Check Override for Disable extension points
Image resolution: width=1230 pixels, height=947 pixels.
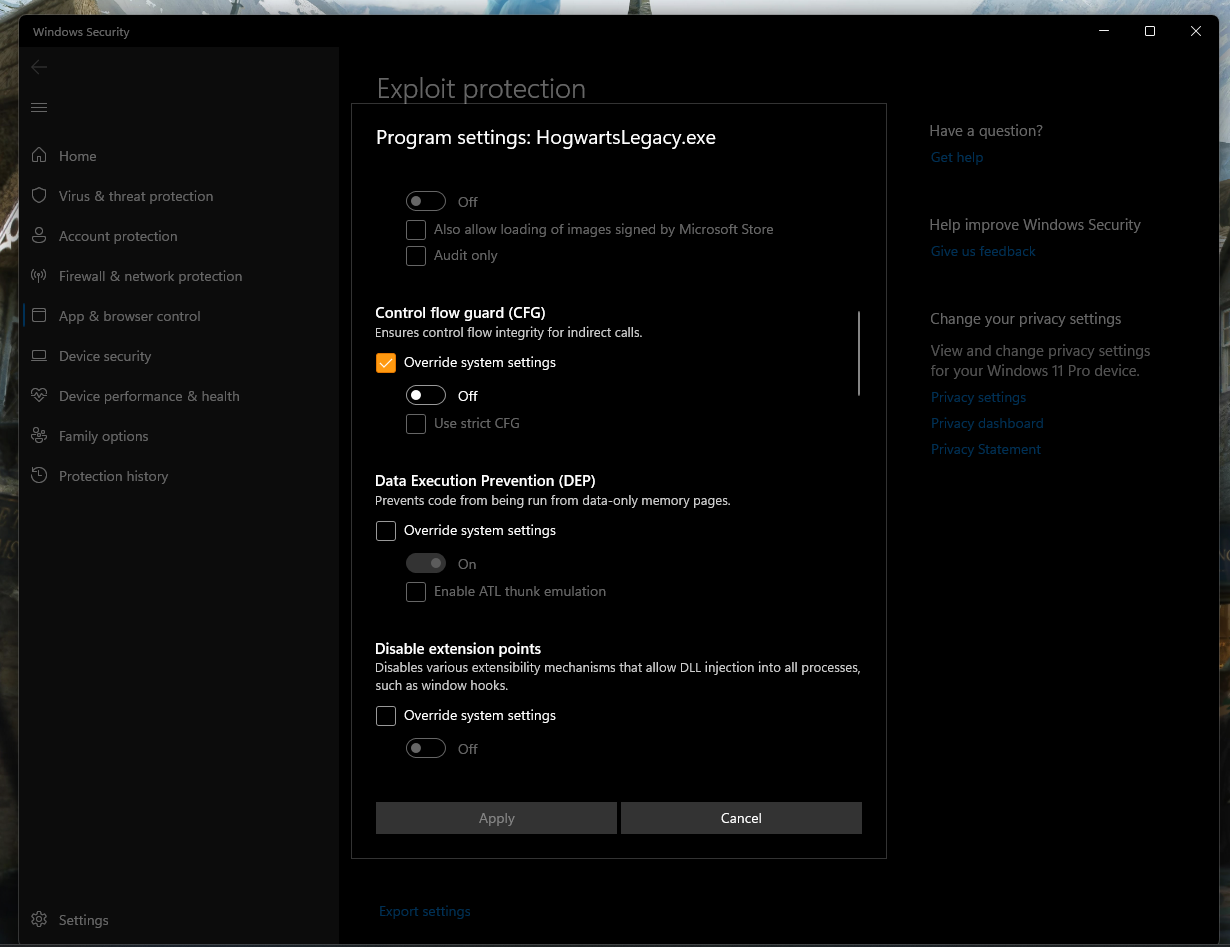click(386, 716)
